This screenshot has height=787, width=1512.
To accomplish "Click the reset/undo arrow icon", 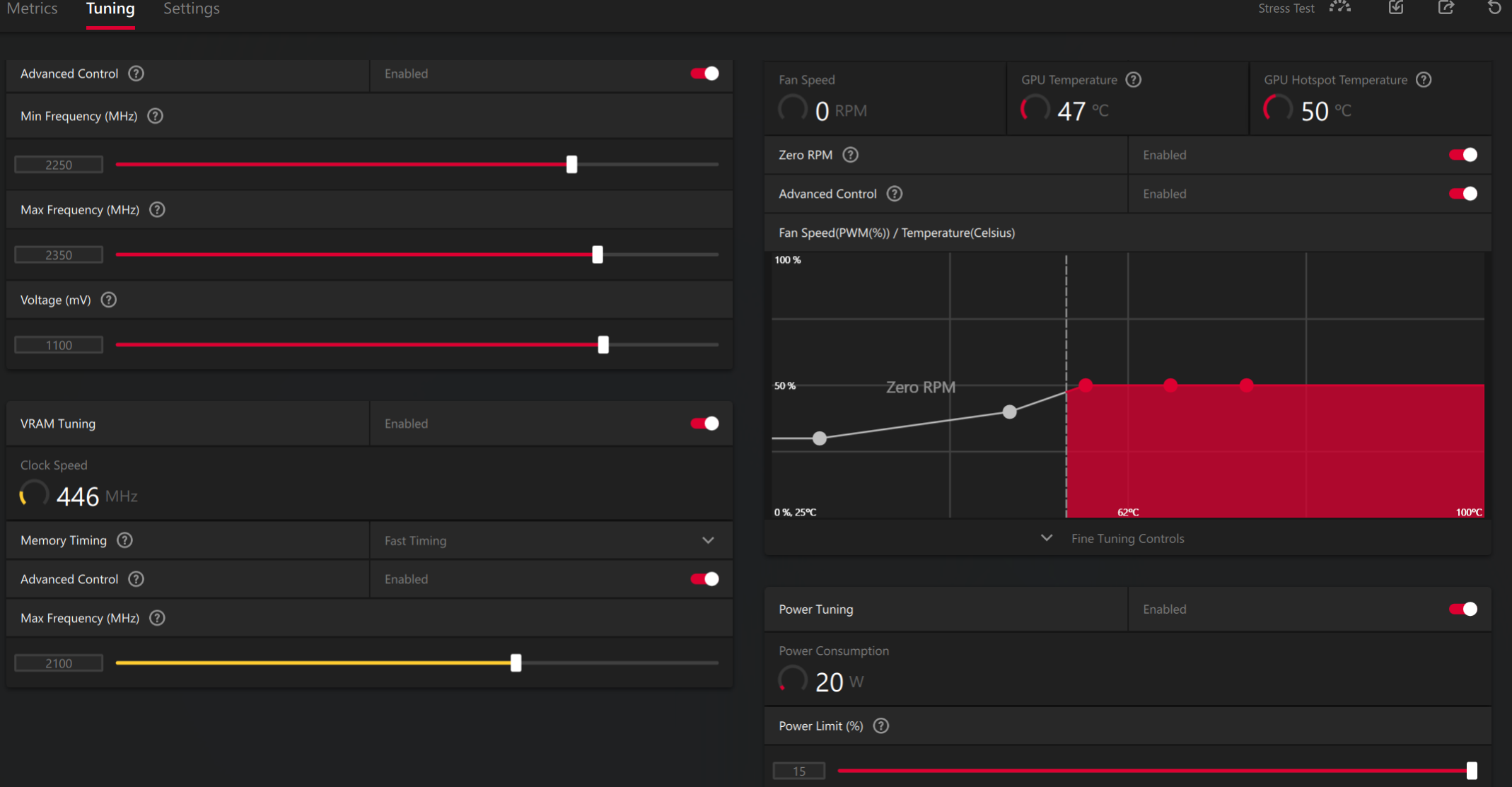I will (x=1494, y=8).
